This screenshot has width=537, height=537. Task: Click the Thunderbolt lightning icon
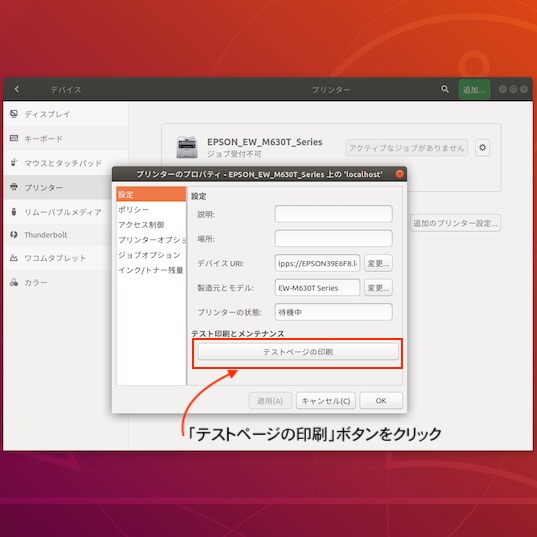(x=14, y=235)
